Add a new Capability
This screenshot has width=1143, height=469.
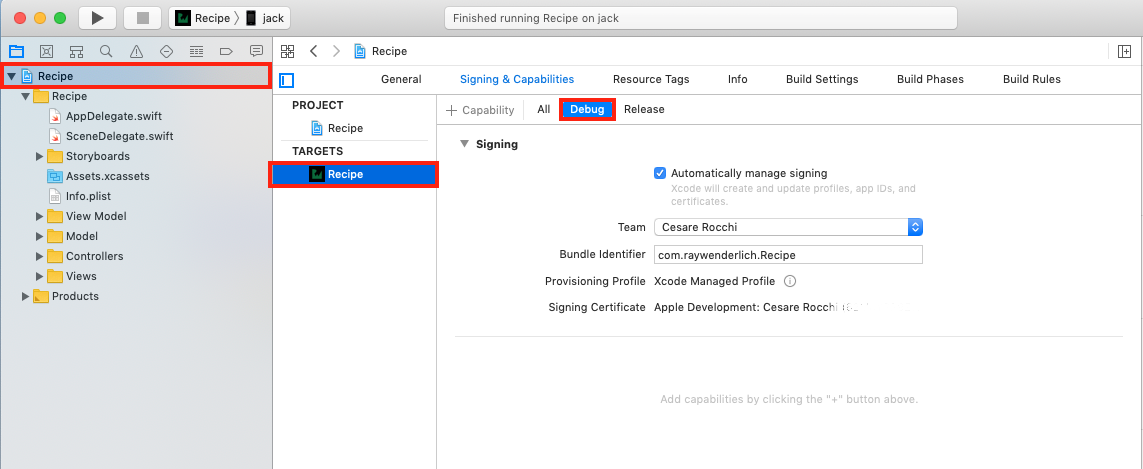[480, 110]
